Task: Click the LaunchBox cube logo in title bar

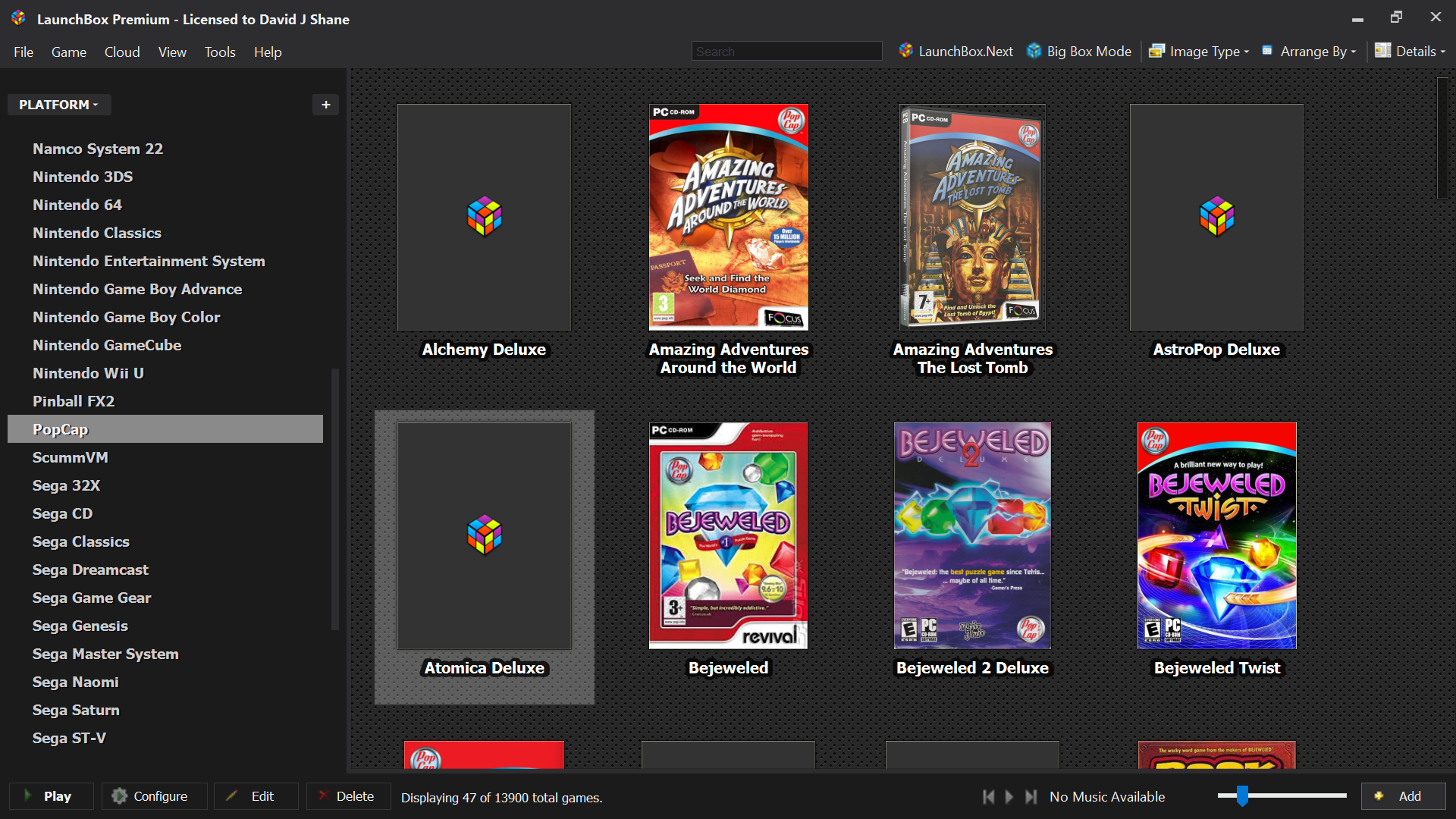Action: (x=18, y=18)
